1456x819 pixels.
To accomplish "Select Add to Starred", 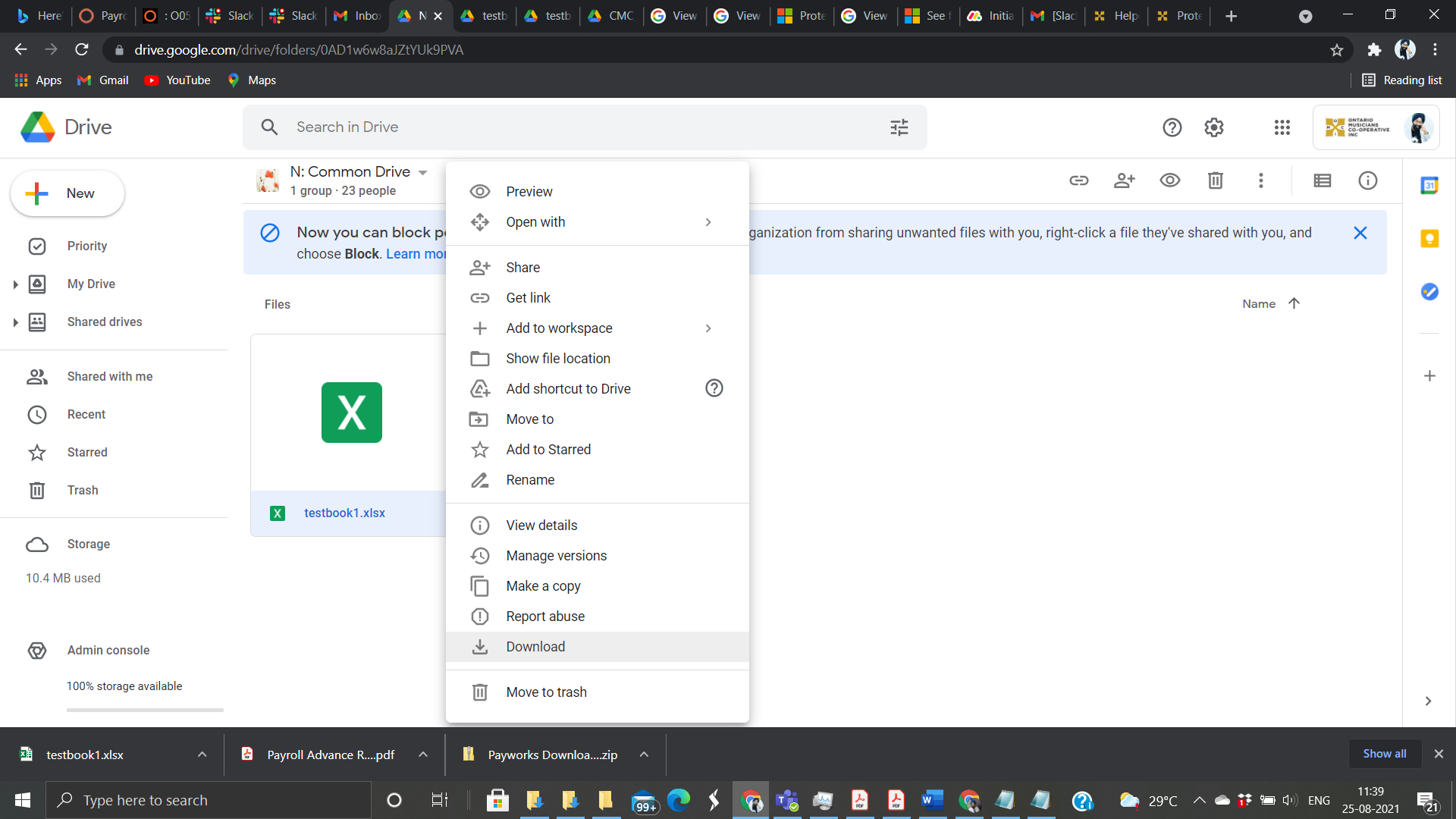I will [598, 450].
